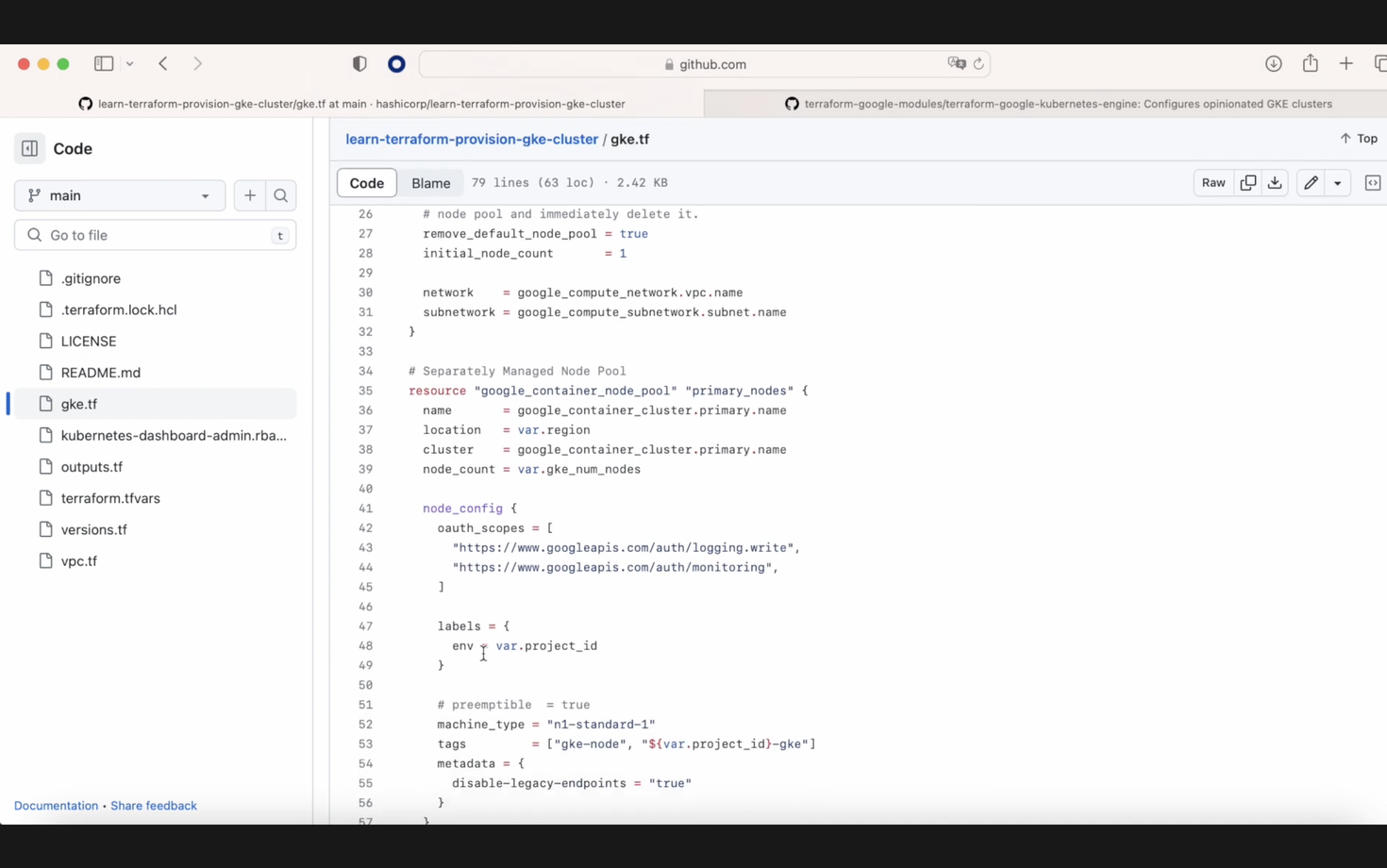Click line number 41

click(365, 509)
